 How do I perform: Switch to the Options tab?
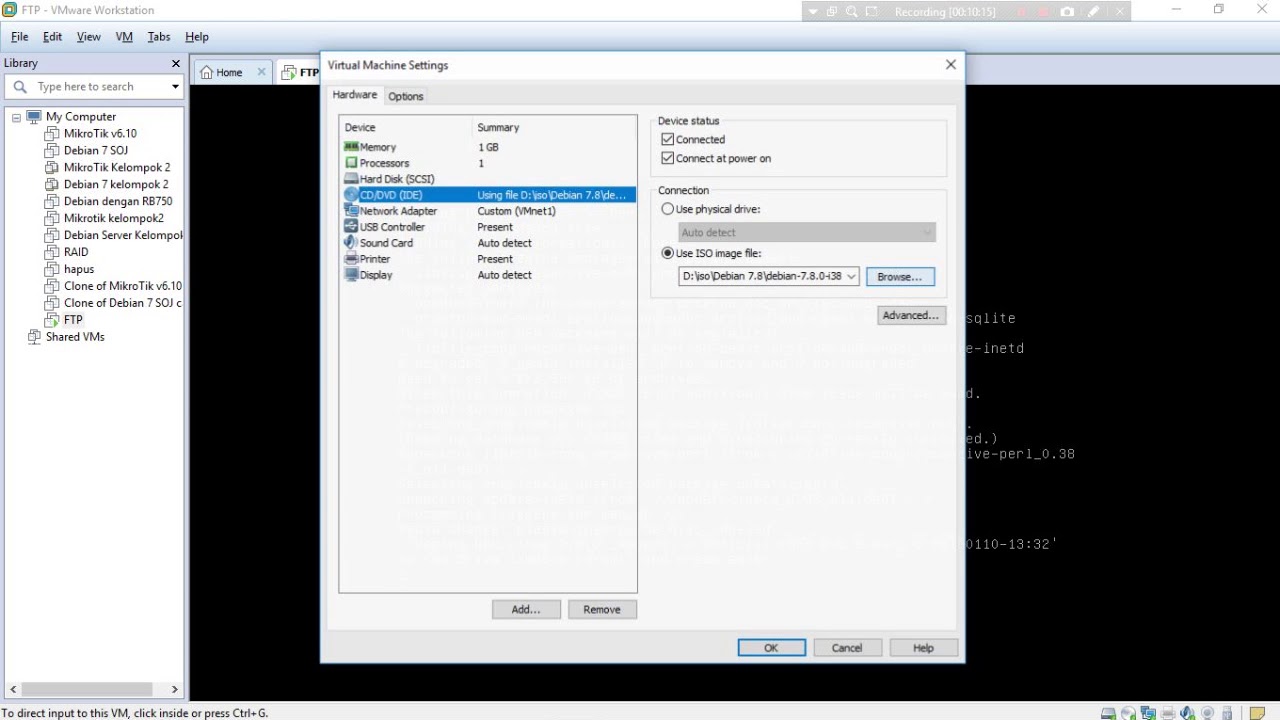point(406,96)
